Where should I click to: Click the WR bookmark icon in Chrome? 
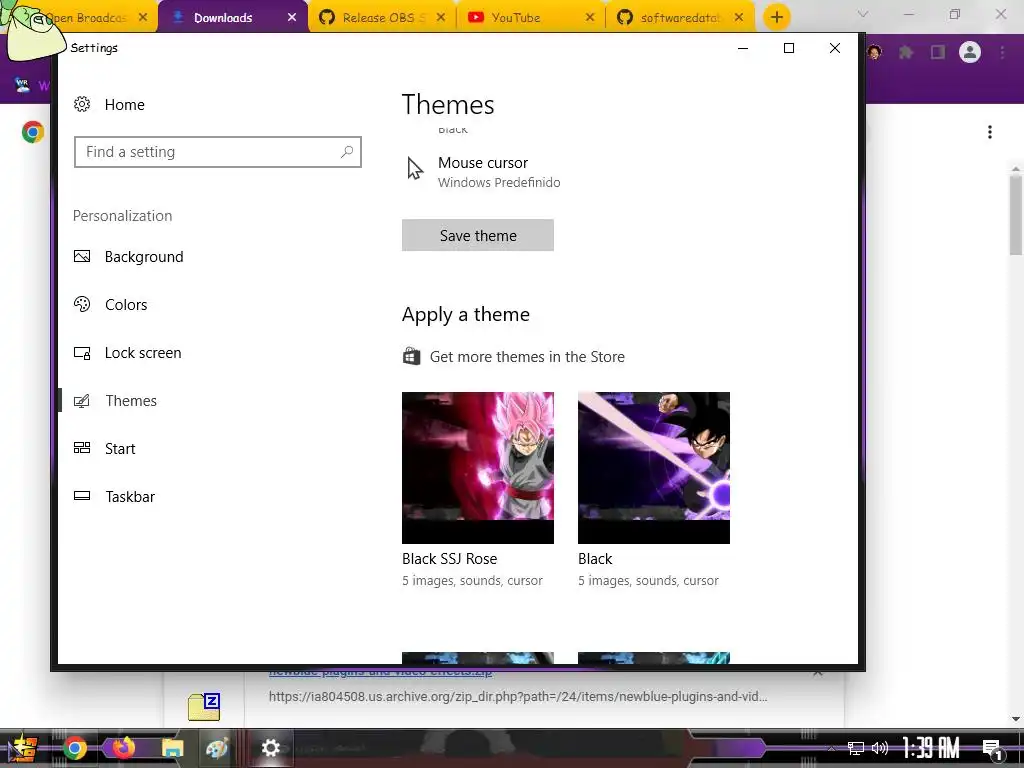point(22,85)
